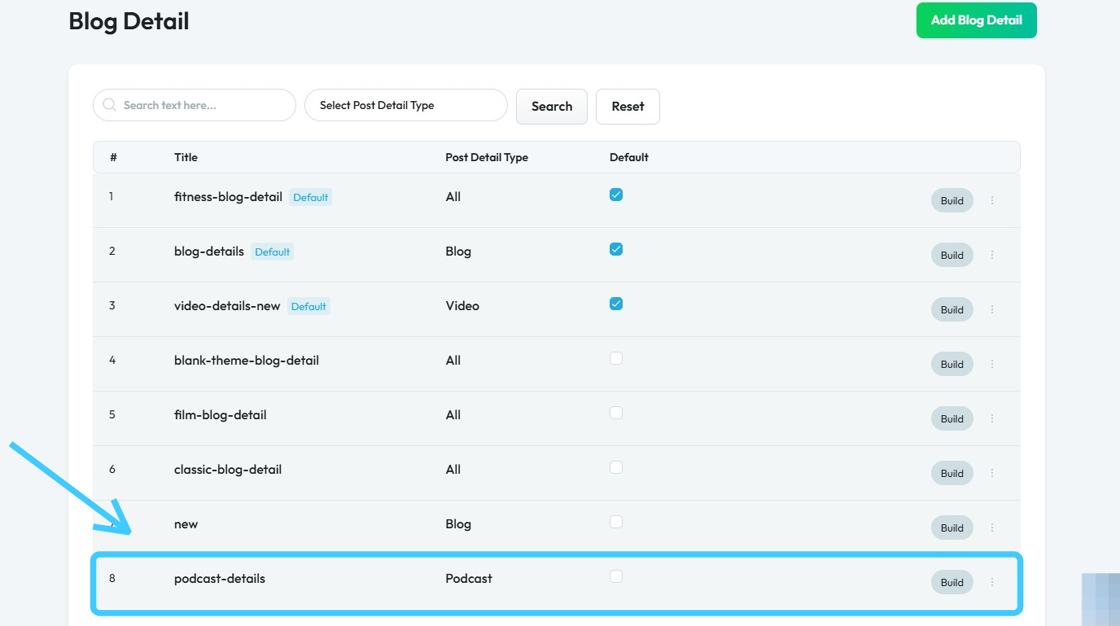Open Select Post Detail Type dropdown
The width and height of the screenshot is (1120, 626).
pos(405,105)
